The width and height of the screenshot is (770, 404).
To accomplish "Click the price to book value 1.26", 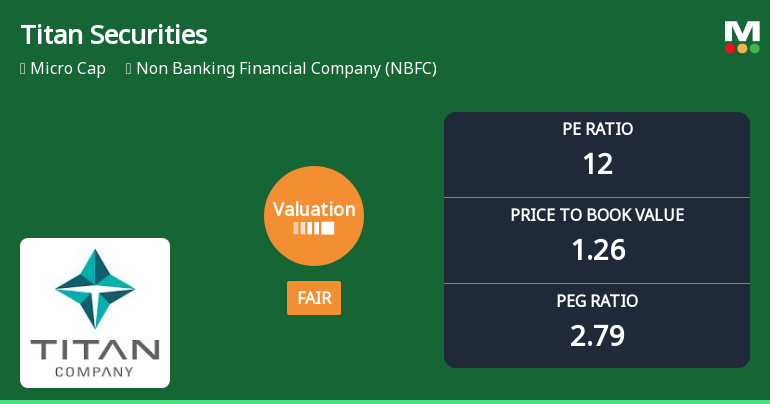I will coord(597,249).
